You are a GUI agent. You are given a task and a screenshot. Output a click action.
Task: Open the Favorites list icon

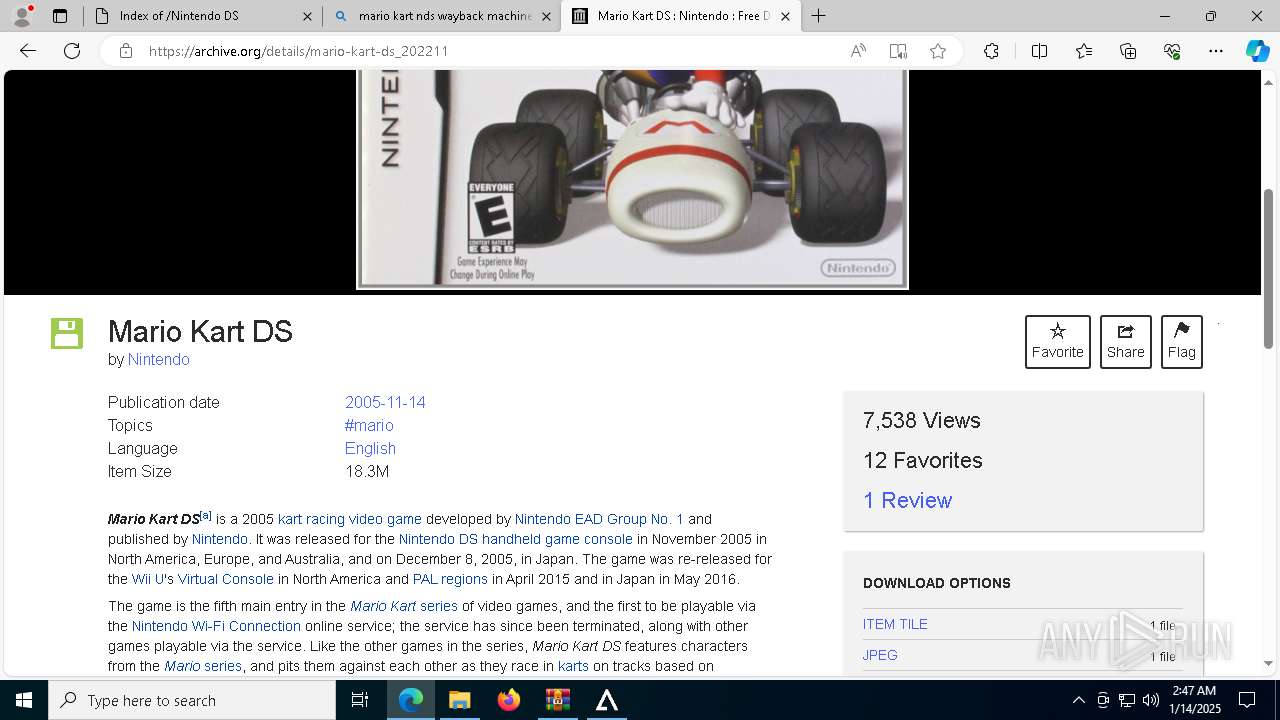pos(1084,51)
